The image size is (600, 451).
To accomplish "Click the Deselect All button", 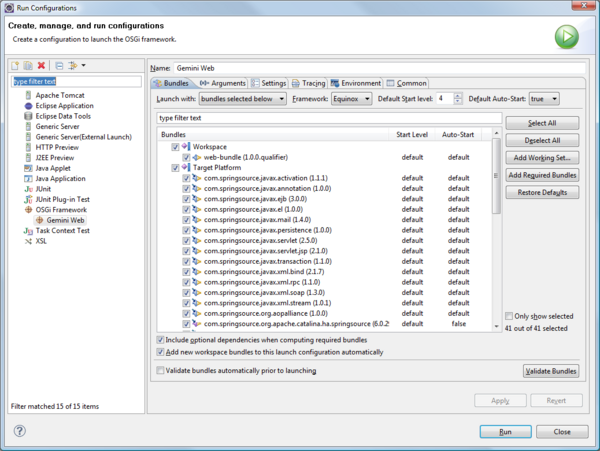I will pyautogui.click(x=542, y=140).
